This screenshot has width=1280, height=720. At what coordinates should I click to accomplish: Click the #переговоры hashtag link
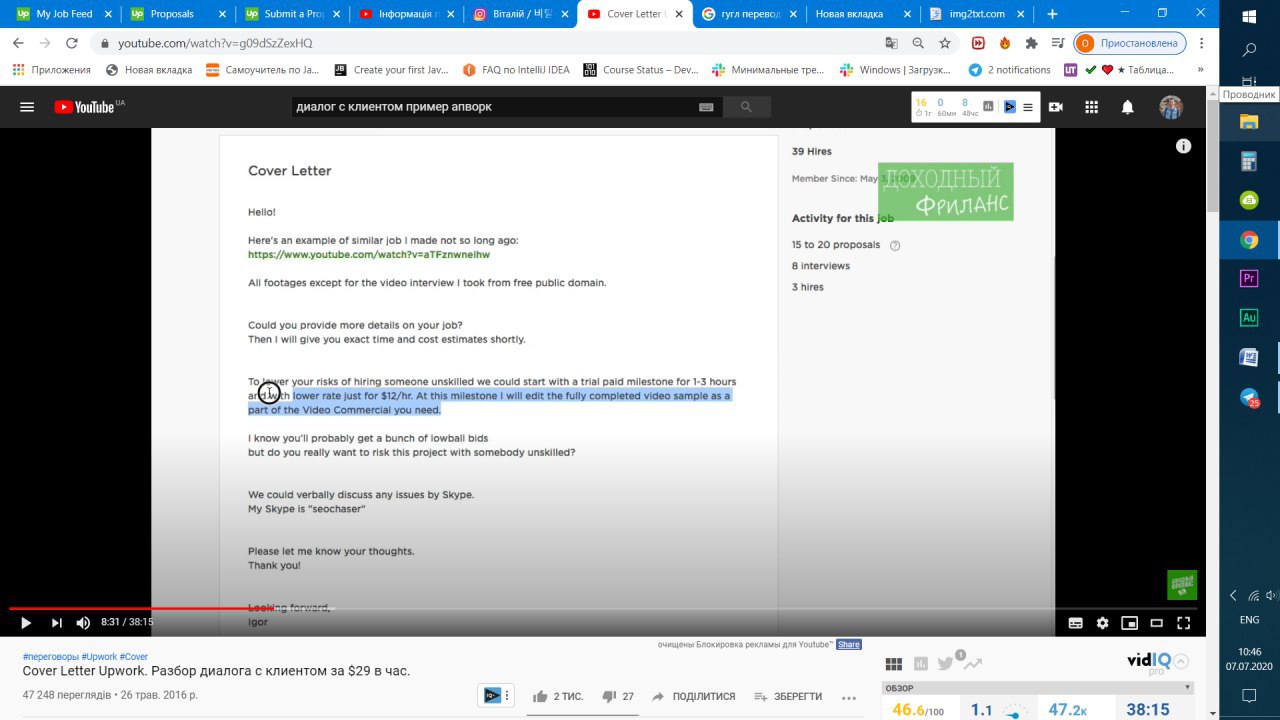tap(51, 657)
